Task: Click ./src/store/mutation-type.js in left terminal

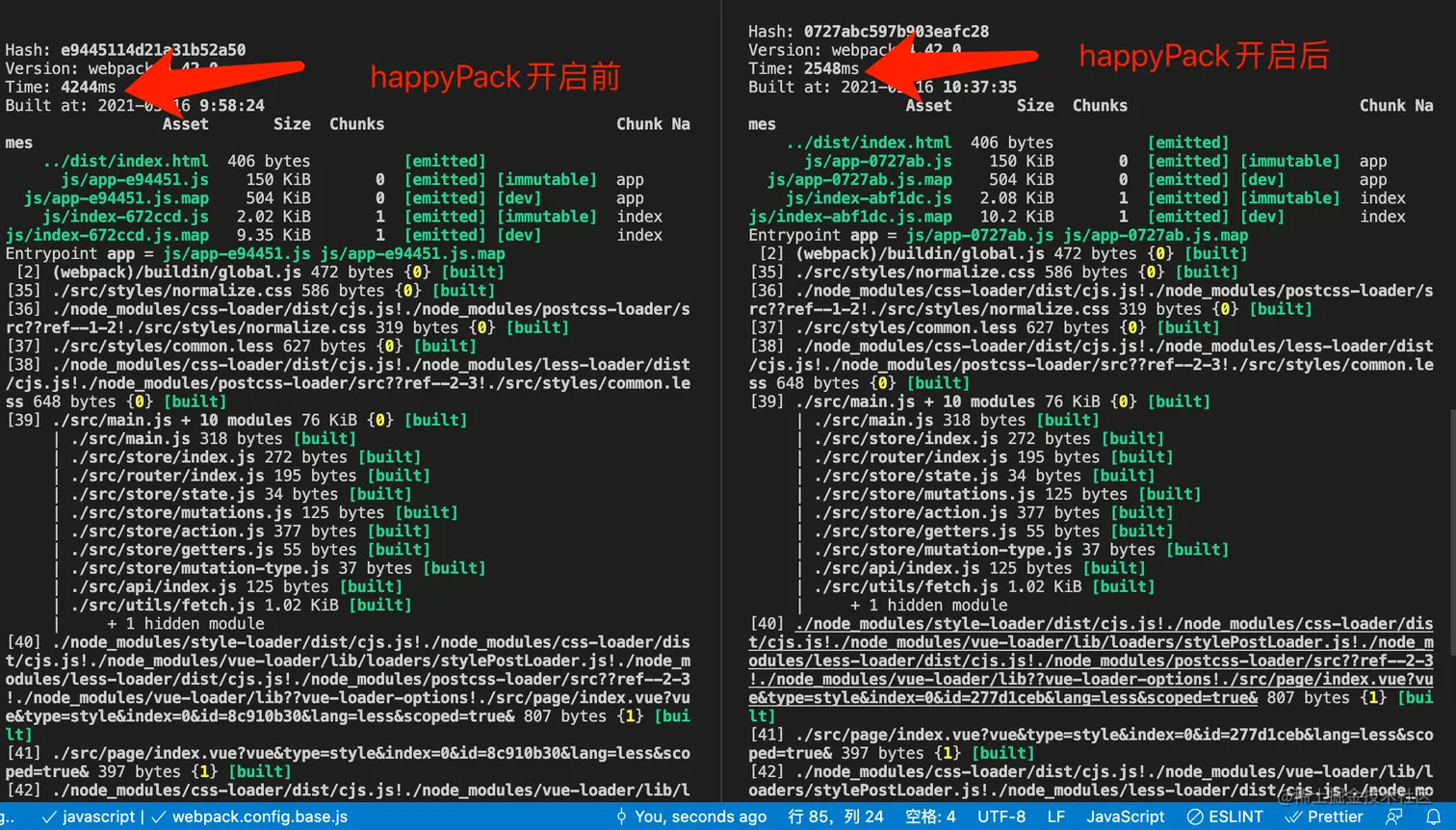Action: coord(199,568)
